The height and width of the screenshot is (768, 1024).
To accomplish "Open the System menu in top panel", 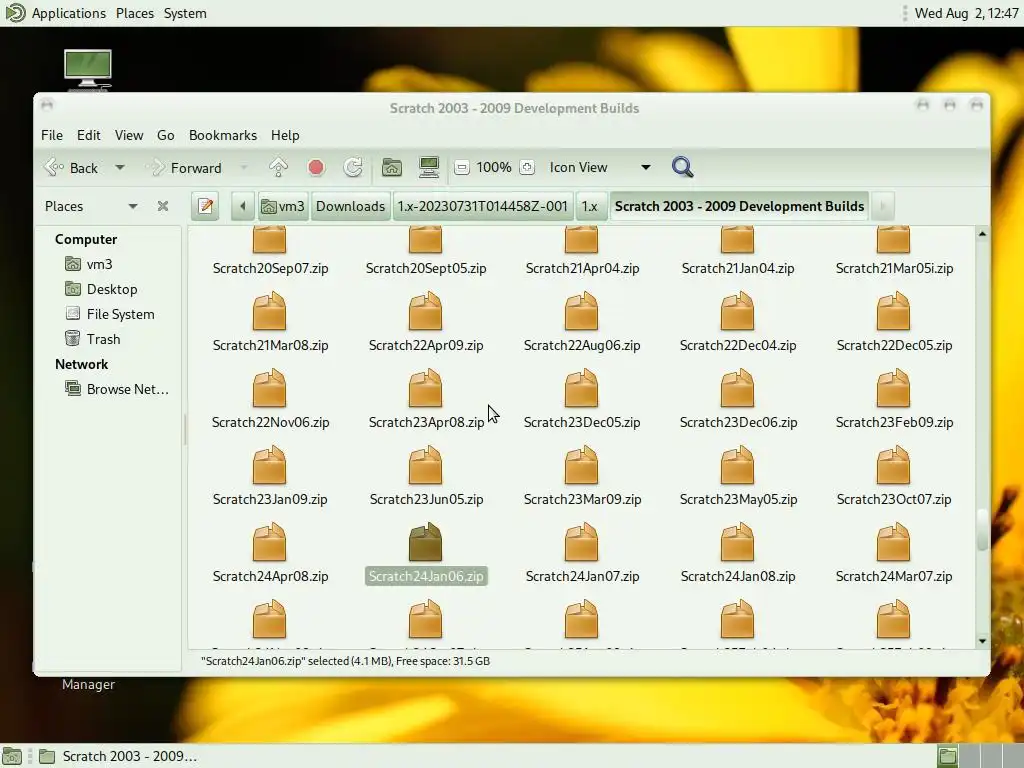I will (185, 13).
